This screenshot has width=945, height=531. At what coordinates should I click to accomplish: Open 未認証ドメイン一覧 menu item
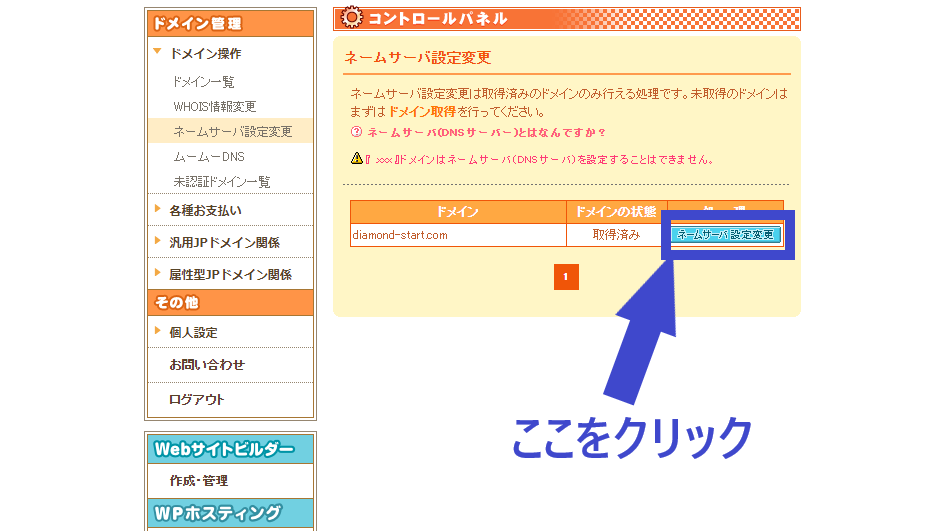(x=221, y=181)
